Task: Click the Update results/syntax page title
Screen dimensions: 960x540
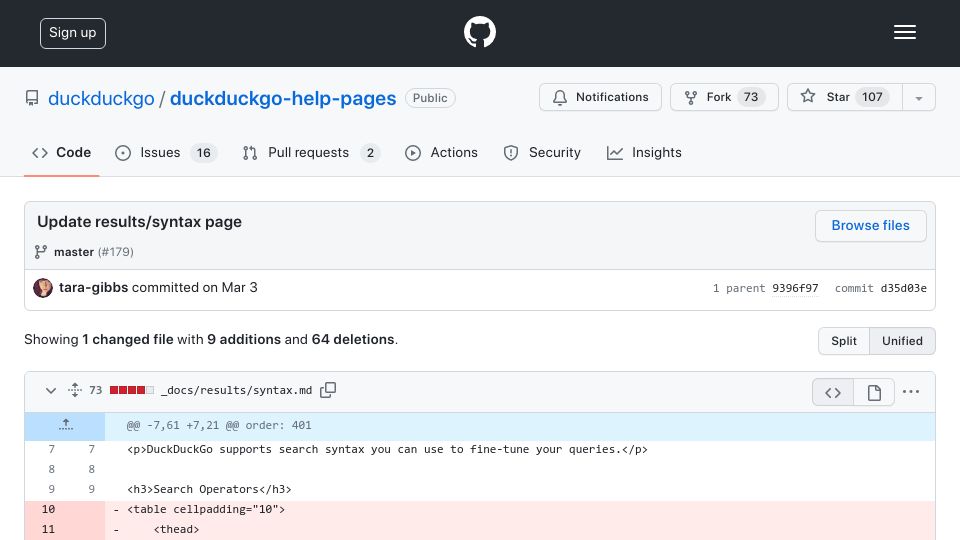Action: click(x=140, y=222)
